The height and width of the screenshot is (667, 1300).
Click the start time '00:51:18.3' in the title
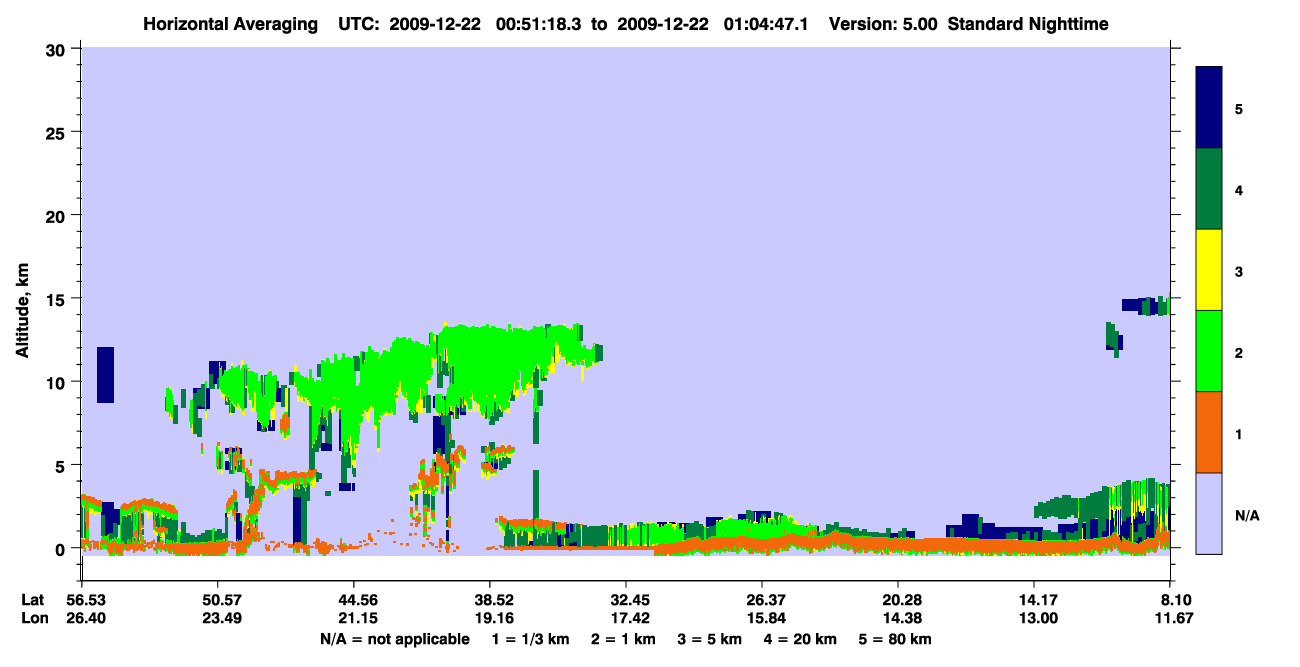[x=540, y=23]
